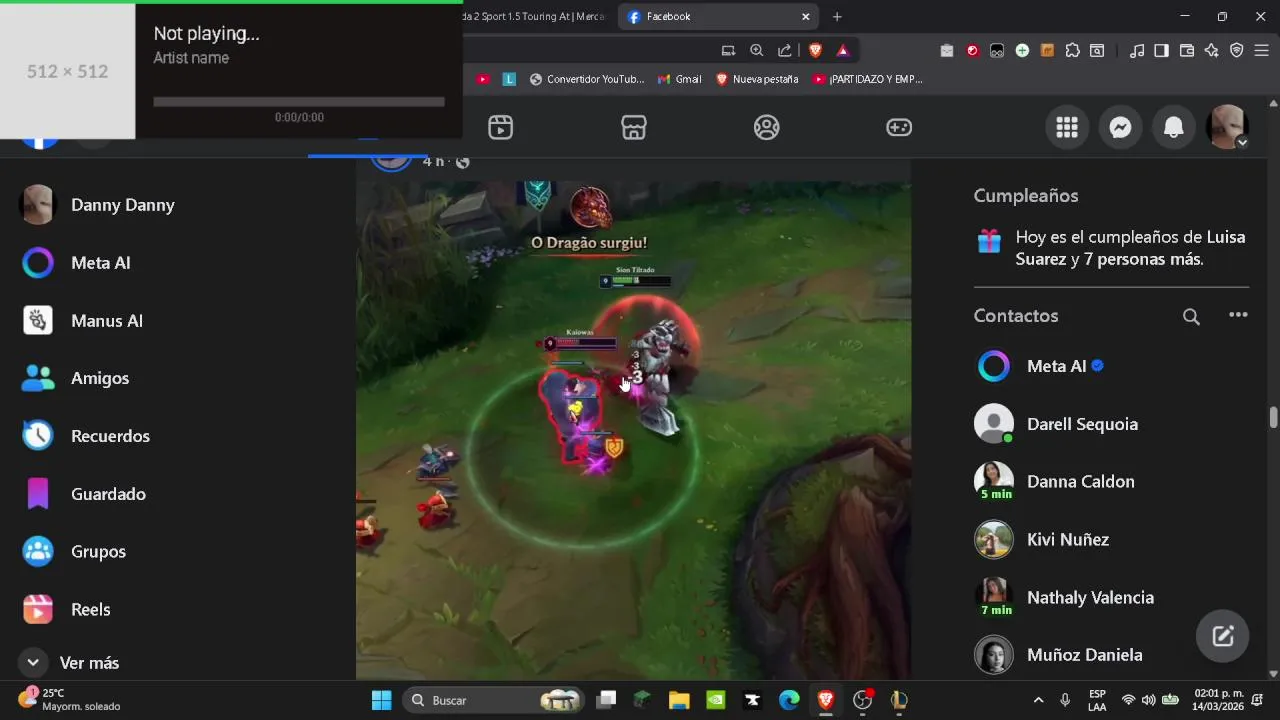Start new message with compose button
Image resolution: width=1280 pixels, height=720 pixels.
[x=1223, y=636]
